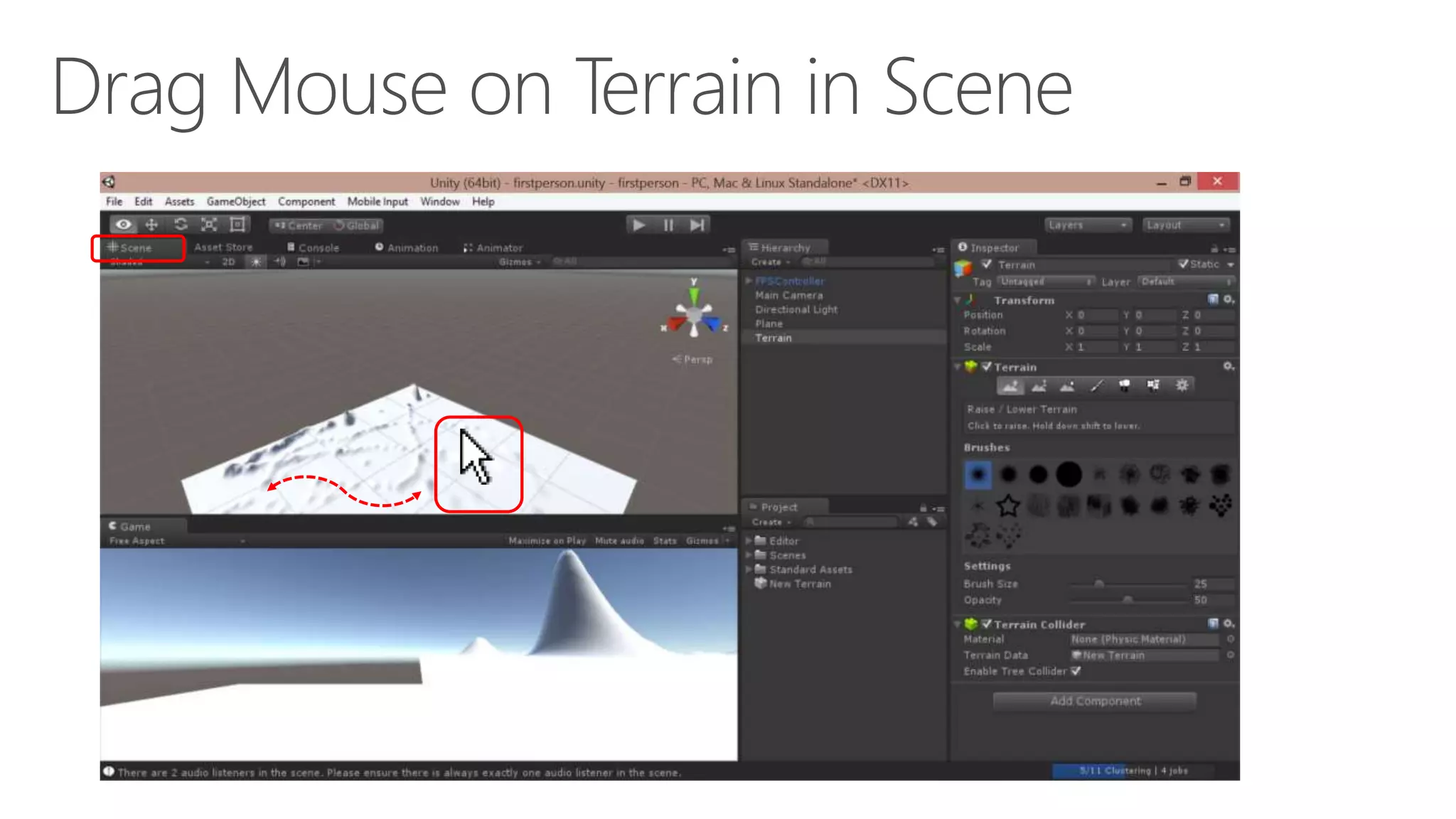Click the Add Component button
This screenshot has width=1456, height=819.
(1095, 701)
